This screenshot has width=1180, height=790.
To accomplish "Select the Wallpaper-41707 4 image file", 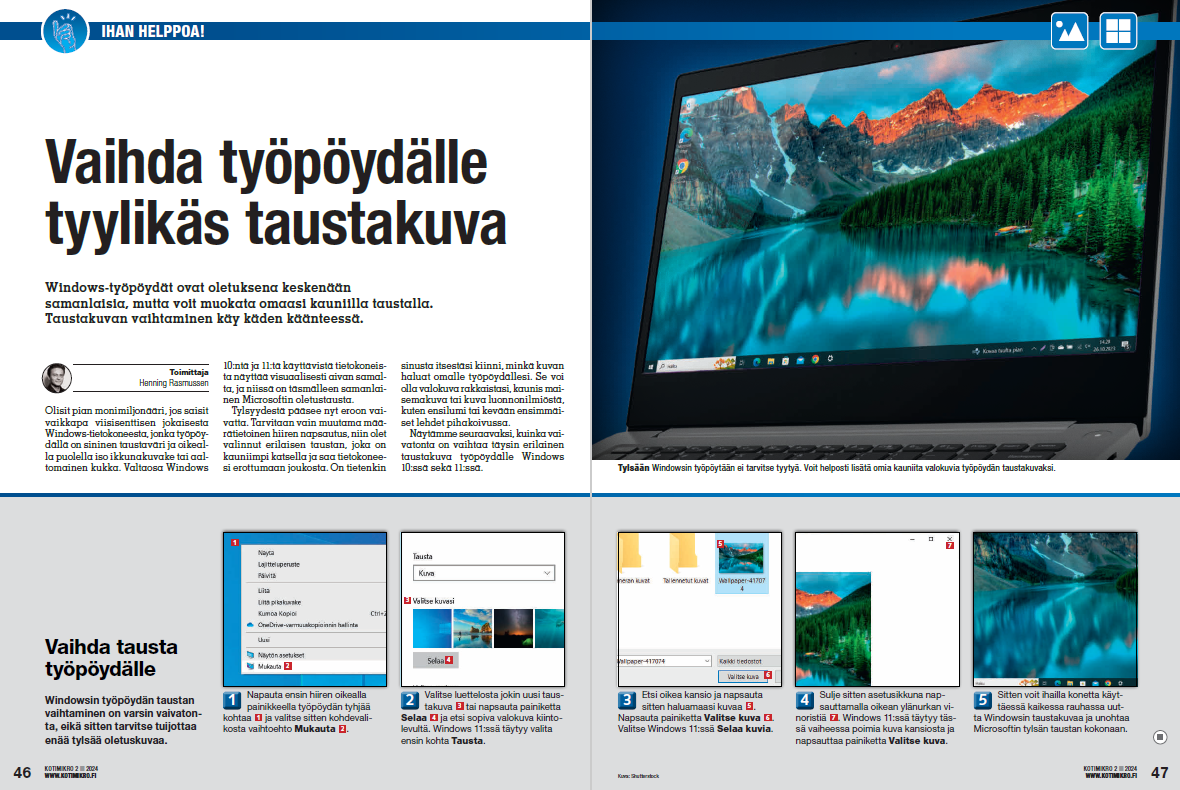I will coord(741,564).
